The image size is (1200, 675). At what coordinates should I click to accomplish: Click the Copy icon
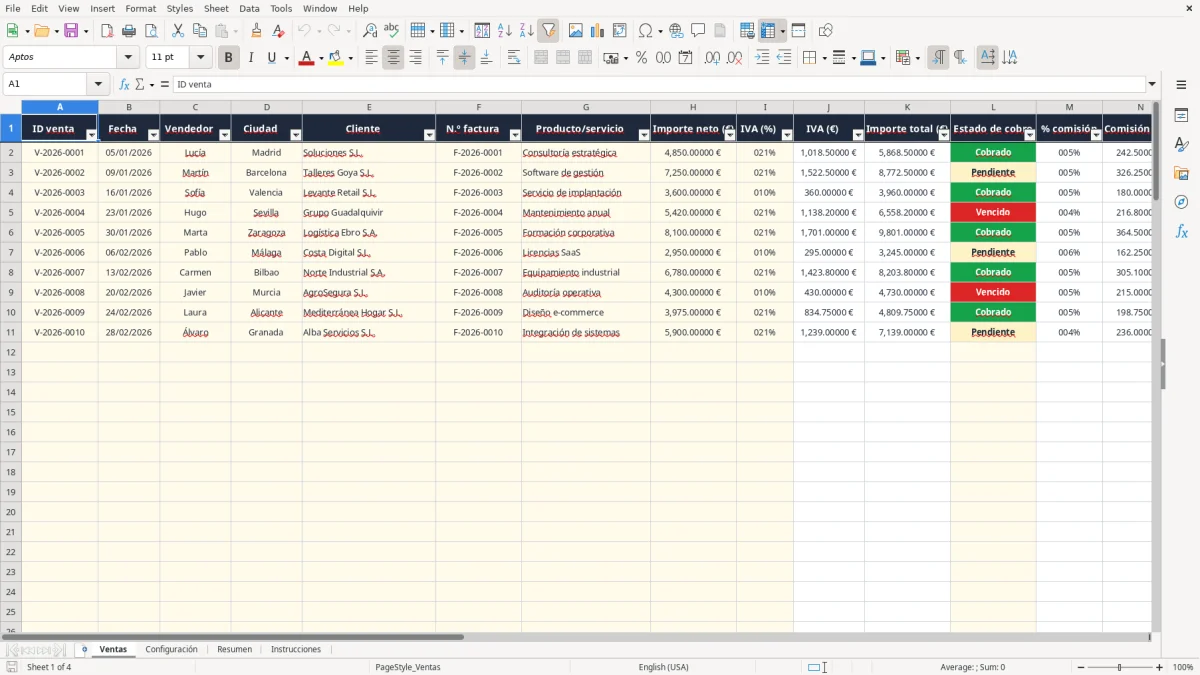pos(199,31)
